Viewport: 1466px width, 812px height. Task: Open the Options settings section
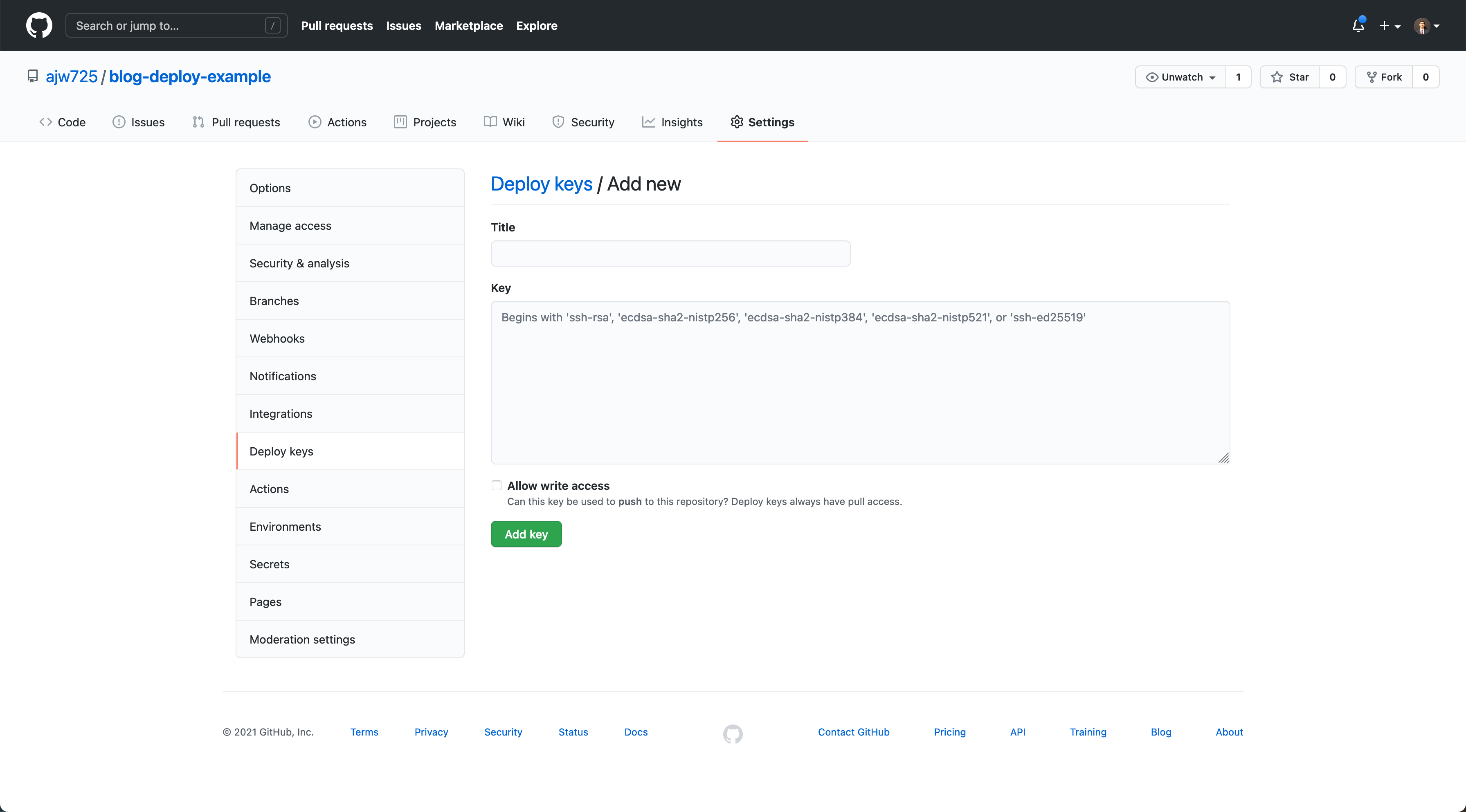[x=270, y=188]
